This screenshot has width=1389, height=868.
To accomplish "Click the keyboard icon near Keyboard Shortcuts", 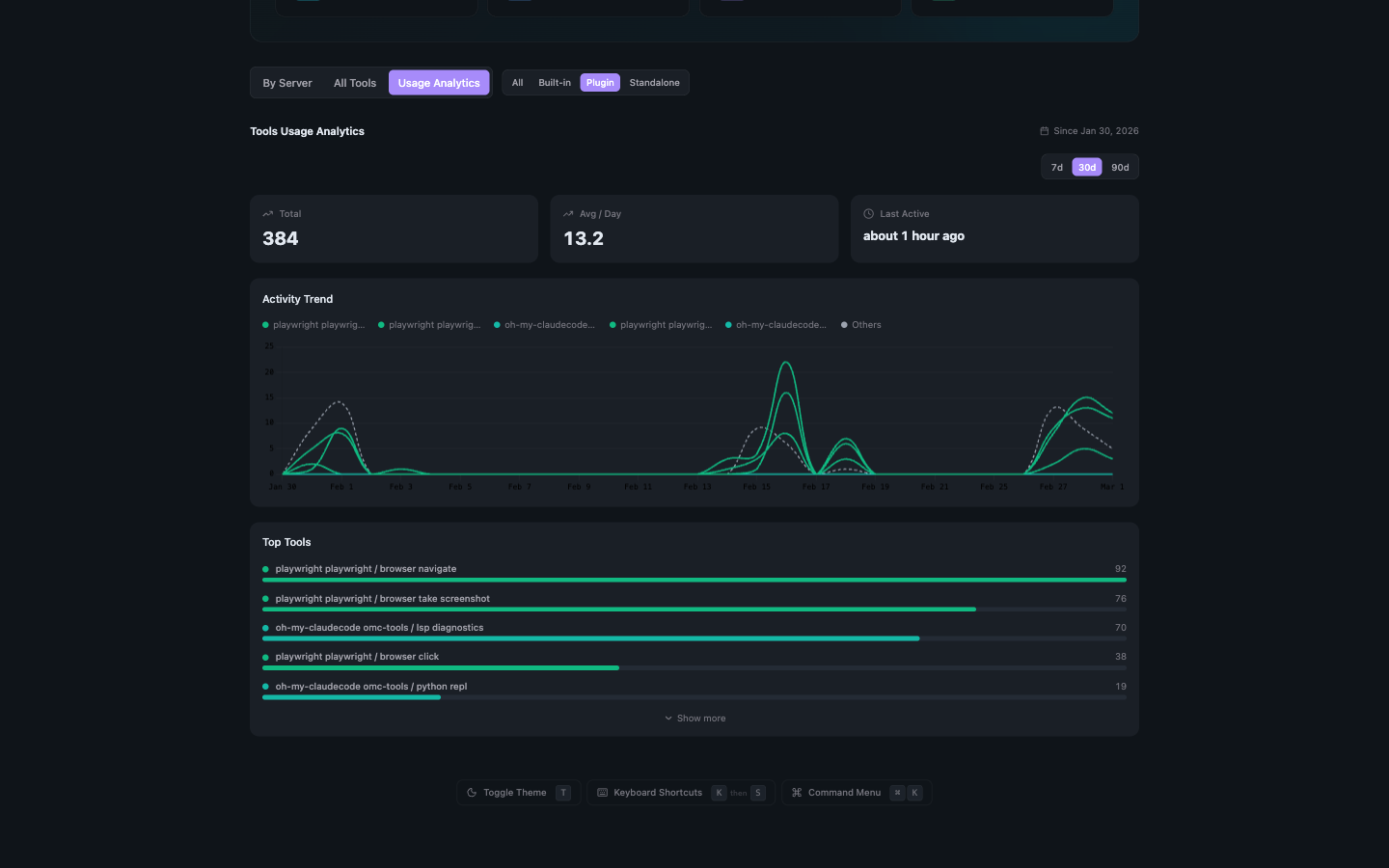I will (602, 792).
